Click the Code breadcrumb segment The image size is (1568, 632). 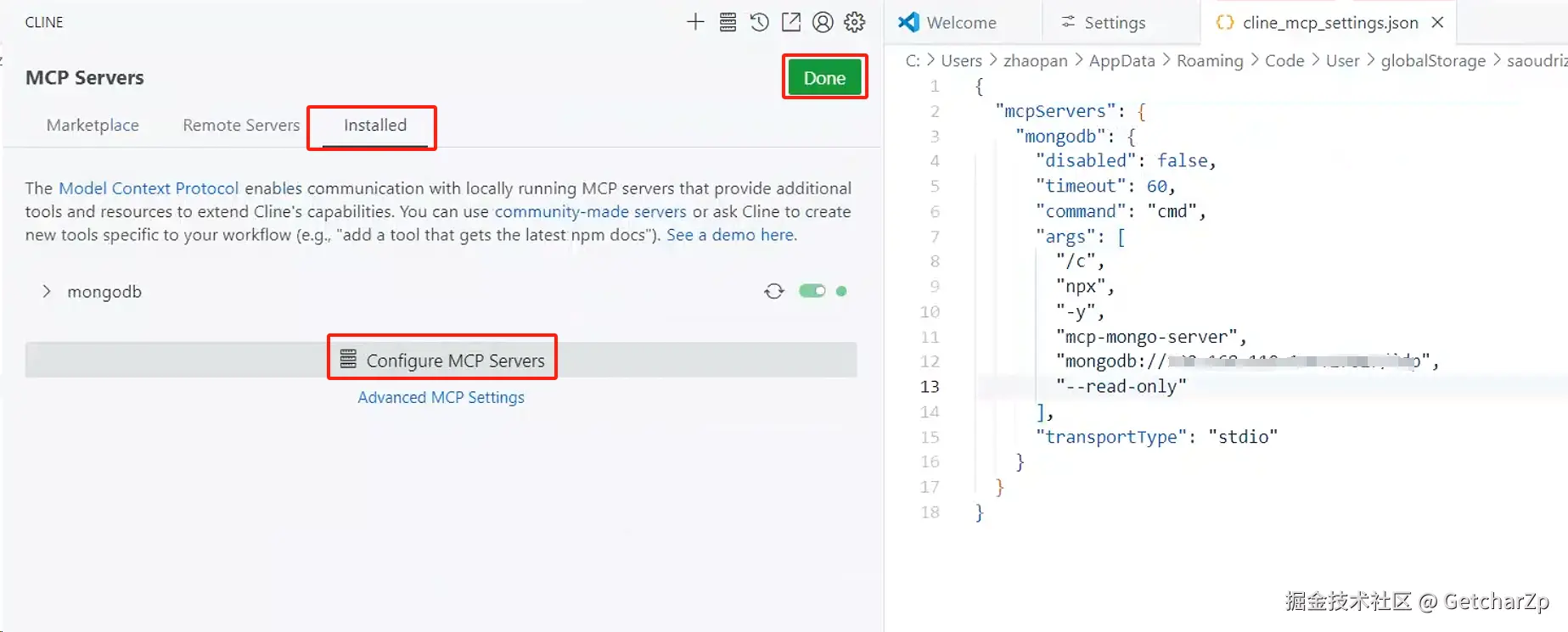(1284, 61)
